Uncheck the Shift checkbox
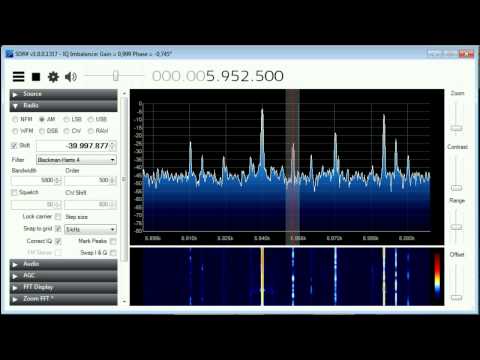Screen dimensions: 480x360 (x=14, y=145)
